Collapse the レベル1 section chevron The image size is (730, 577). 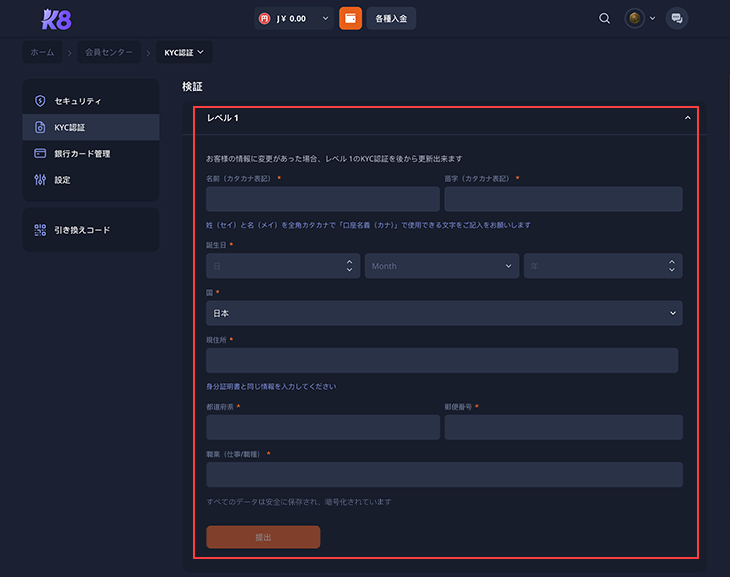pos(688,118)
